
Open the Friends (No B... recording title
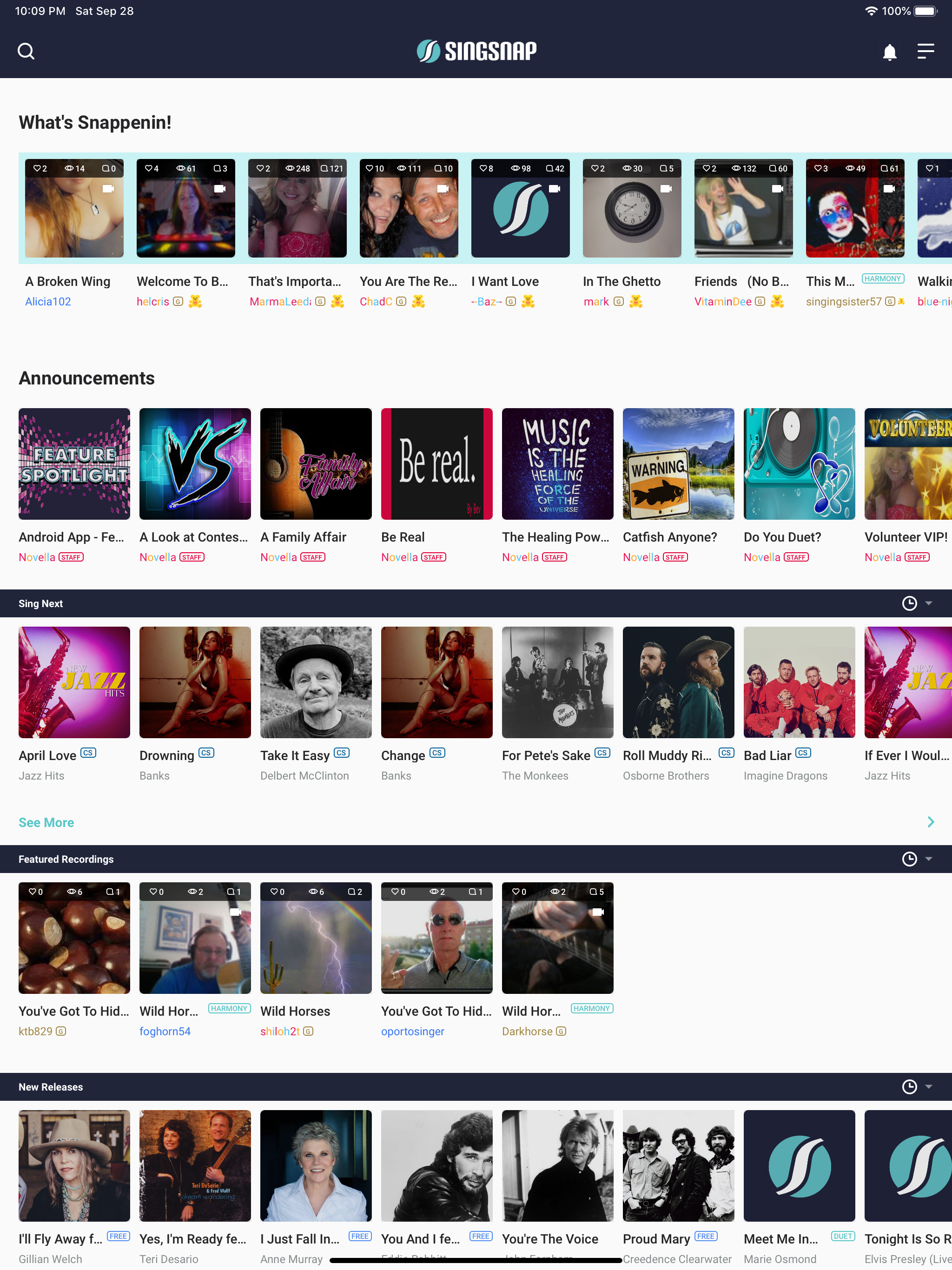[741, 281]
